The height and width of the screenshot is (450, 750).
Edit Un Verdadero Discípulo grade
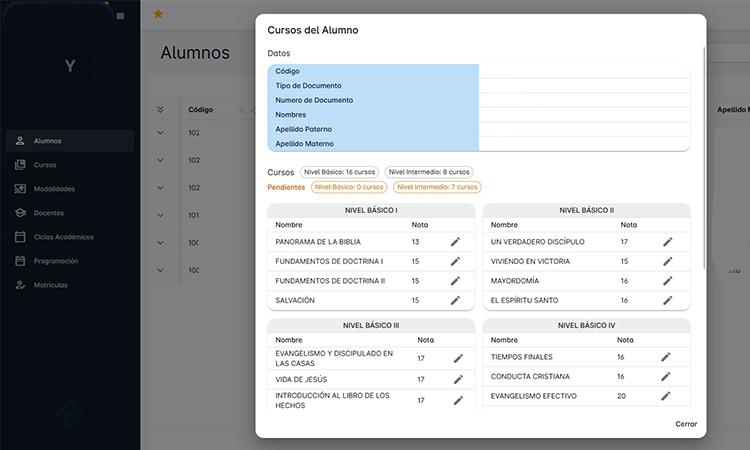coord(667,242)
